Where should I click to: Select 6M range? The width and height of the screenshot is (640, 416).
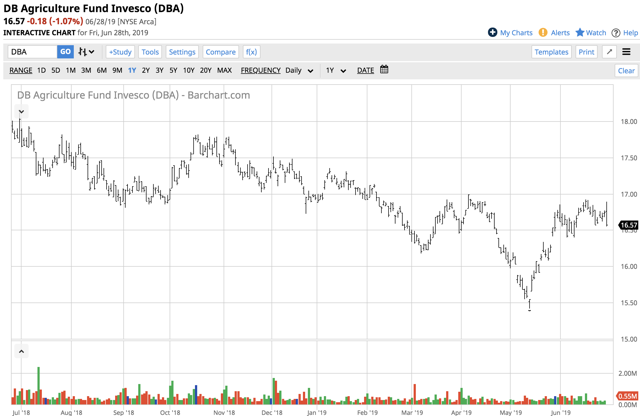pyautogui.click(x=102, y=70)
